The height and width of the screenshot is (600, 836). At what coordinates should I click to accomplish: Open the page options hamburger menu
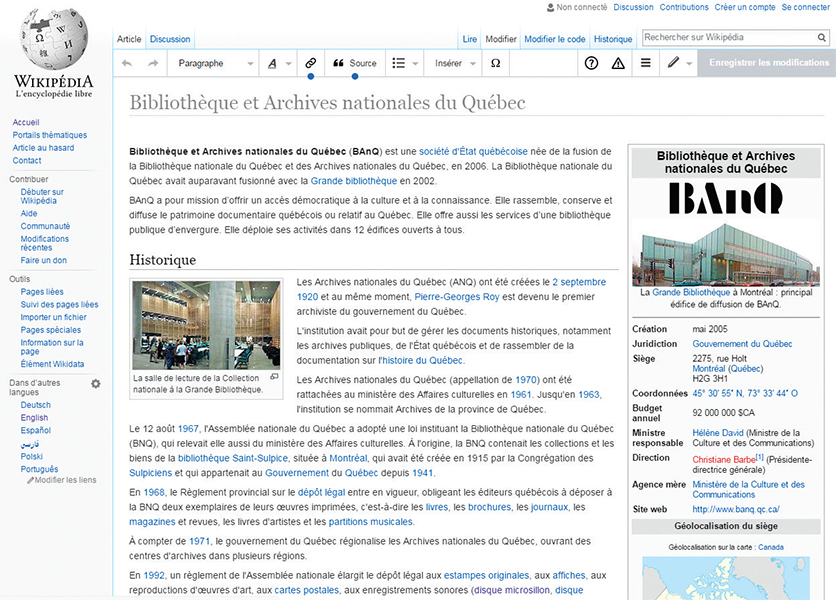coord(645,63)
